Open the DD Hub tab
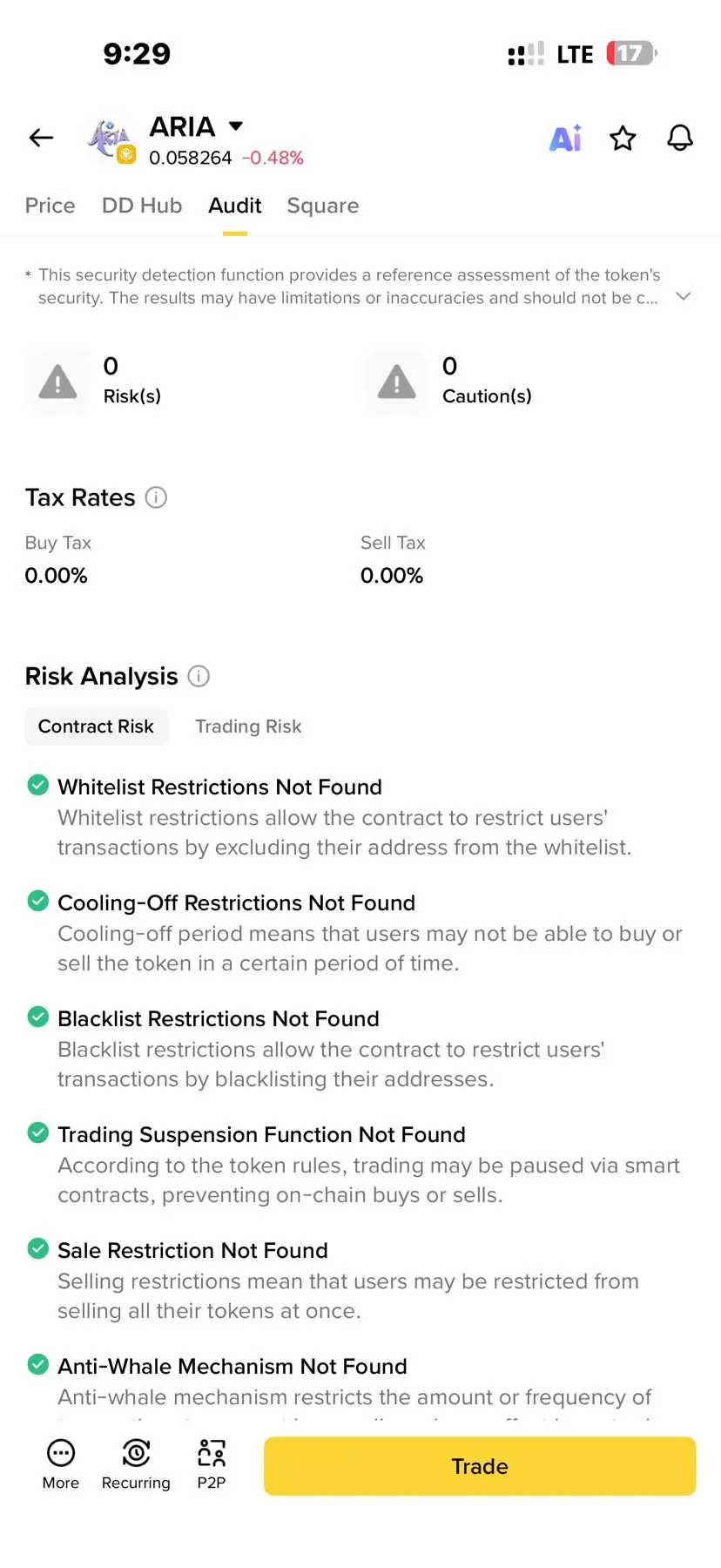 [142, 206]
